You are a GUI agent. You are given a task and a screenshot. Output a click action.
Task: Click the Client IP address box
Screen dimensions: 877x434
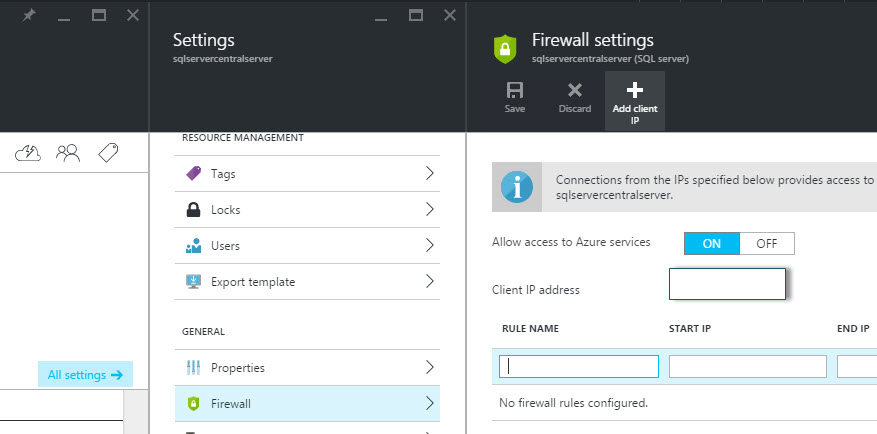tap(726, 284)
